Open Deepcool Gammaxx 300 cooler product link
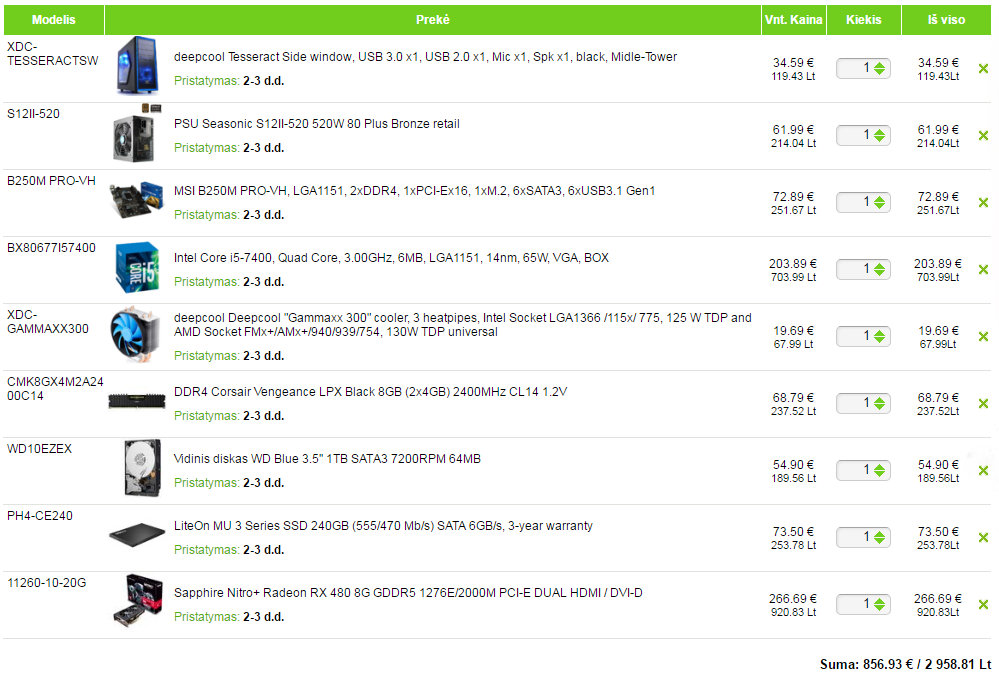 point(463,325)
